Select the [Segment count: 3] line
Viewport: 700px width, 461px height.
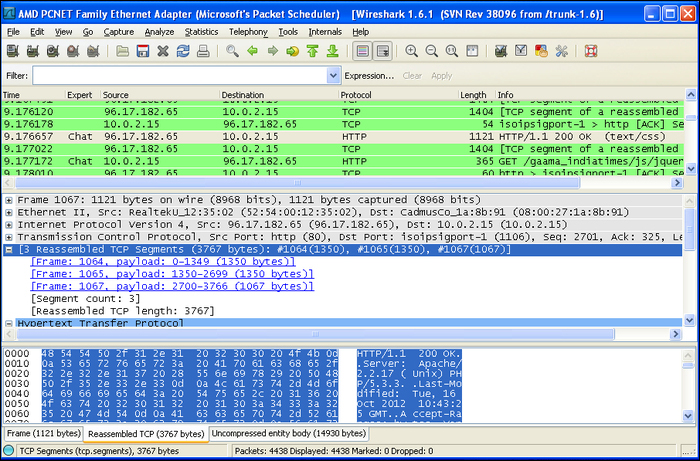tap(85, 299)
